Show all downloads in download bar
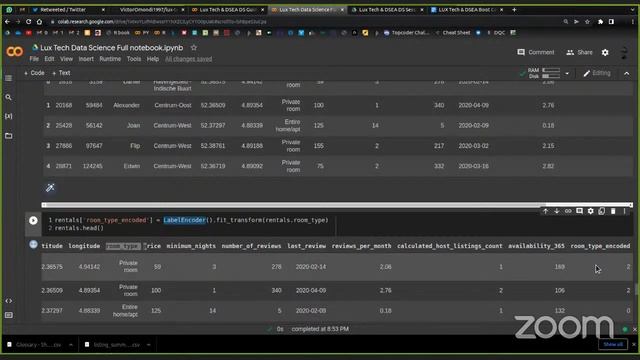The width and height of the screenshot is (640, 360). [x=613, y=344]
